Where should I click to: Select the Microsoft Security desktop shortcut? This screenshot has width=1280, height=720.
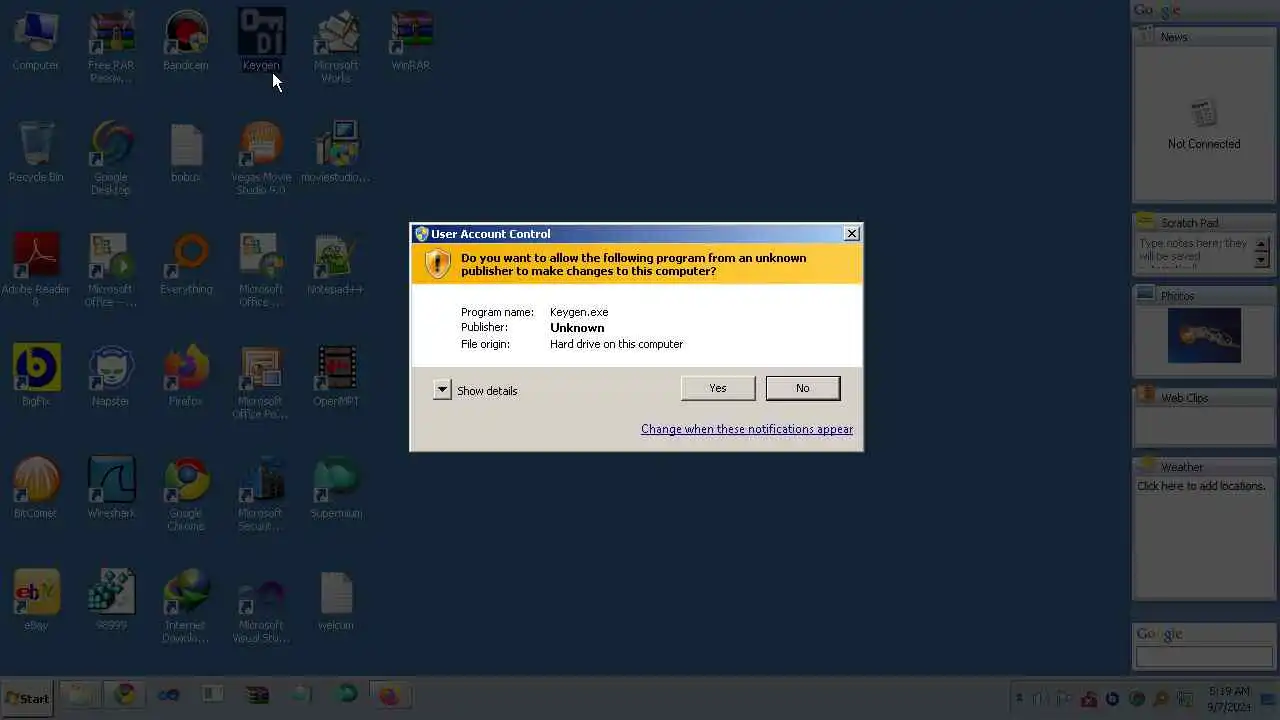(x=261, y=495)
